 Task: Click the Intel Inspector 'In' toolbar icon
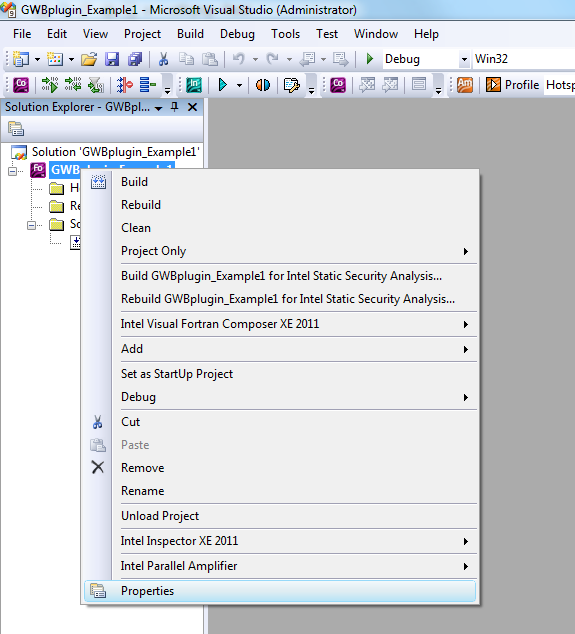(x=194, y=85)
